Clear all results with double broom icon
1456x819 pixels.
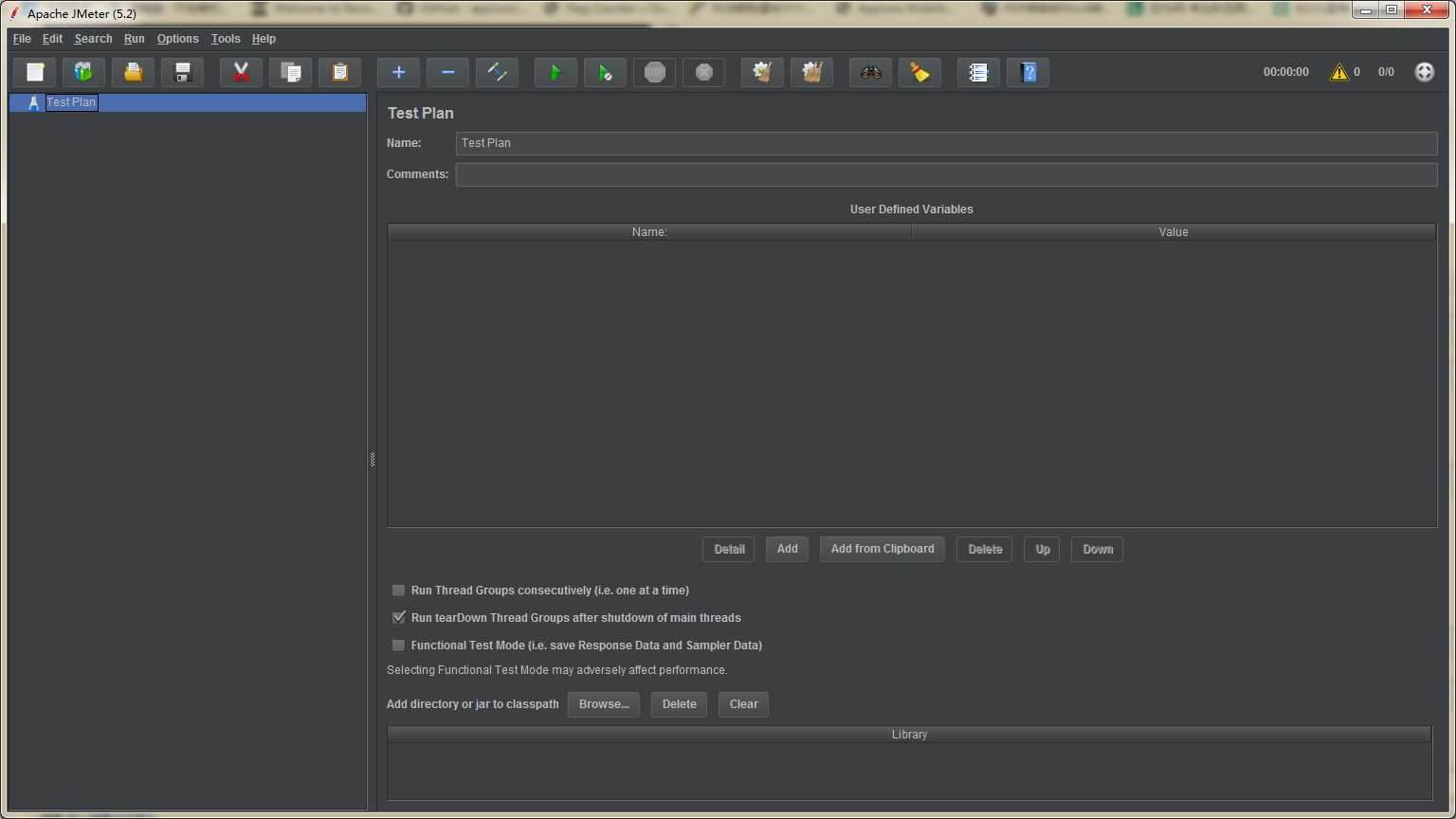coord(812,72)
